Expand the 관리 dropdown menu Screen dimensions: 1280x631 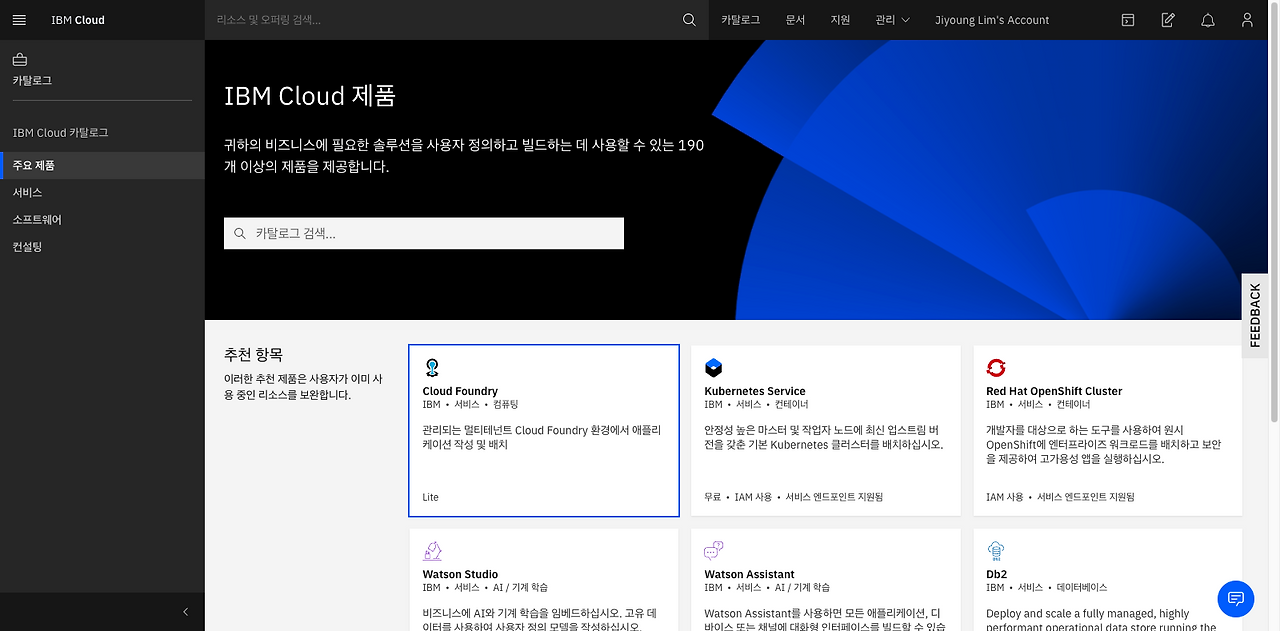892,20
